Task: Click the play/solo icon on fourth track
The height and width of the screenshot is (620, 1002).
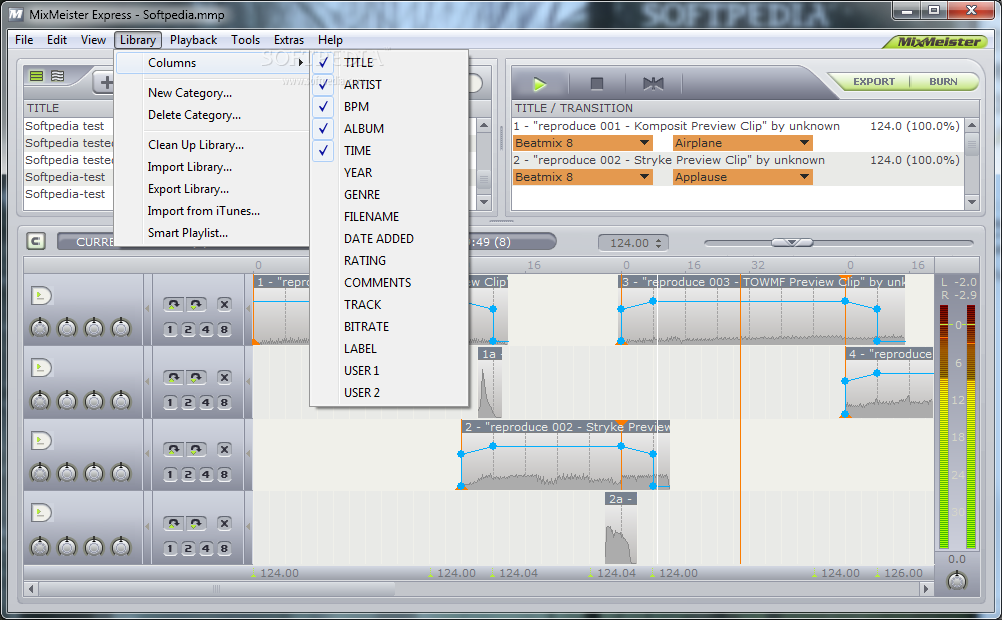Action: (41, 513)
